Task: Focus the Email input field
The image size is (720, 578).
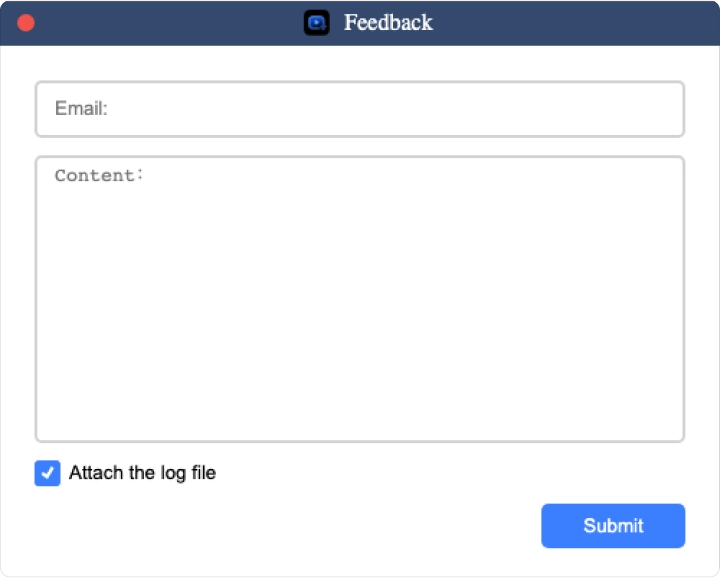Action: click(x=360, y=109)
